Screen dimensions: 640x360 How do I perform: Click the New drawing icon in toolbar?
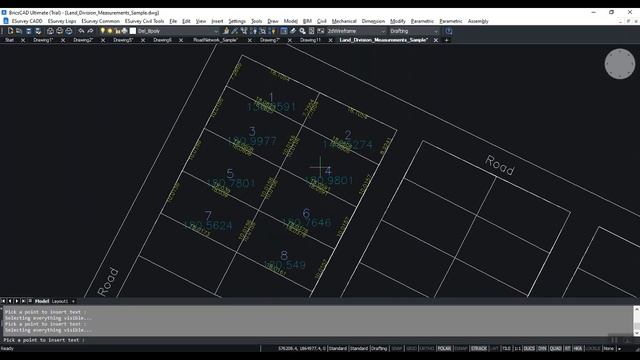pos(11,31)
